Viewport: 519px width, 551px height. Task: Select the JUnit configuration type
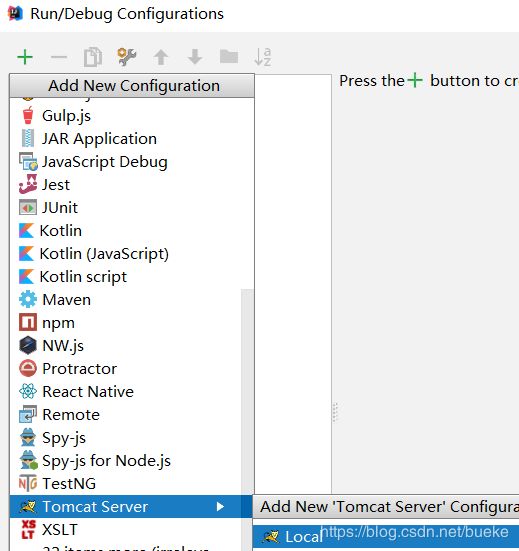pos(131,207)
